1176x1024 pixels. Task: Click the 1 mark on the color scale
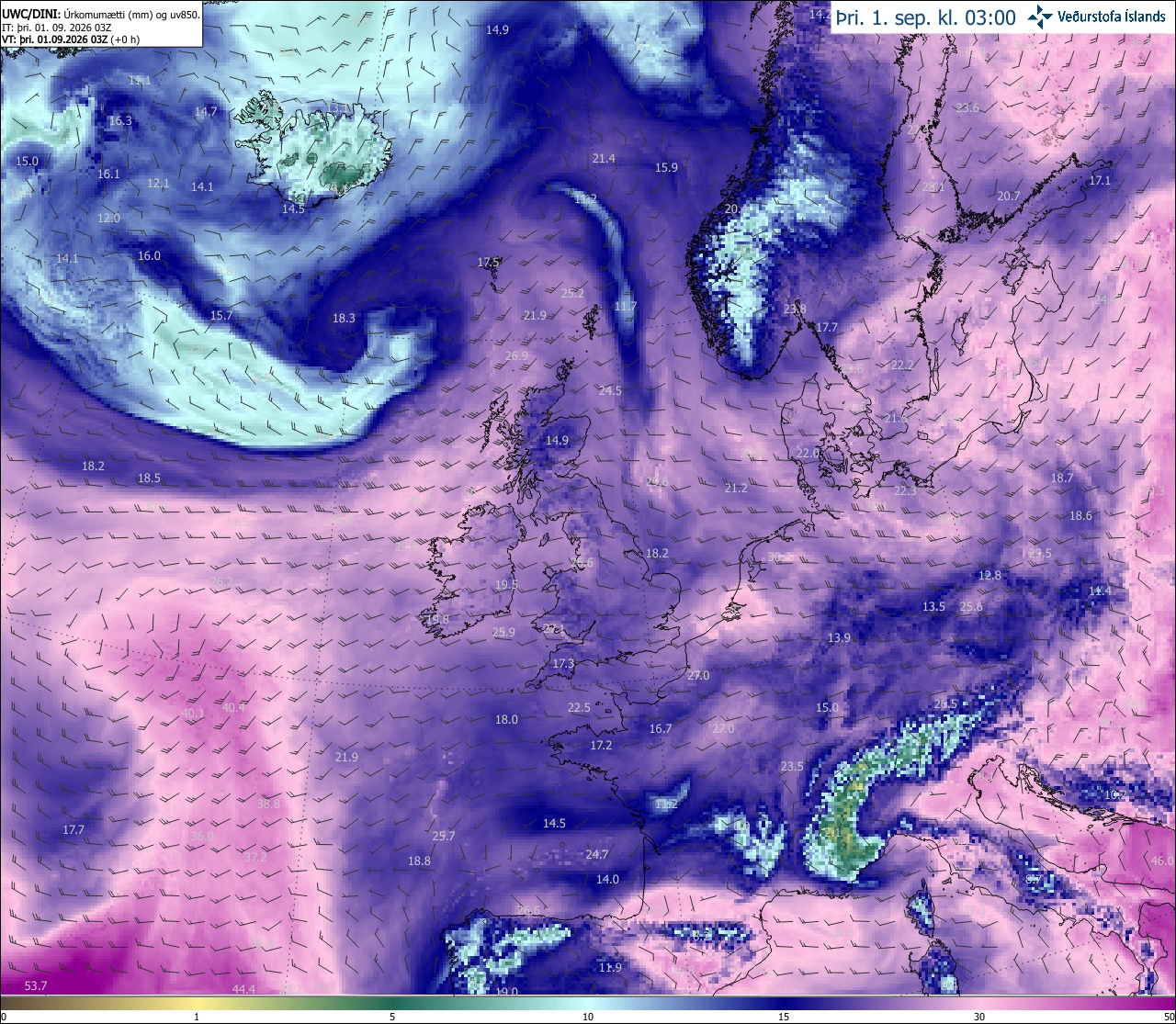coord(197,1017)
